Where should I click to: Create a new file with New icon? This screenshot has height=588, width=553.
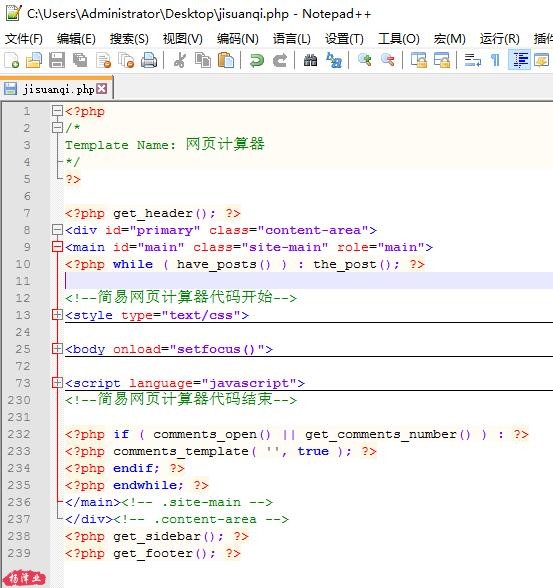point(11,60)
